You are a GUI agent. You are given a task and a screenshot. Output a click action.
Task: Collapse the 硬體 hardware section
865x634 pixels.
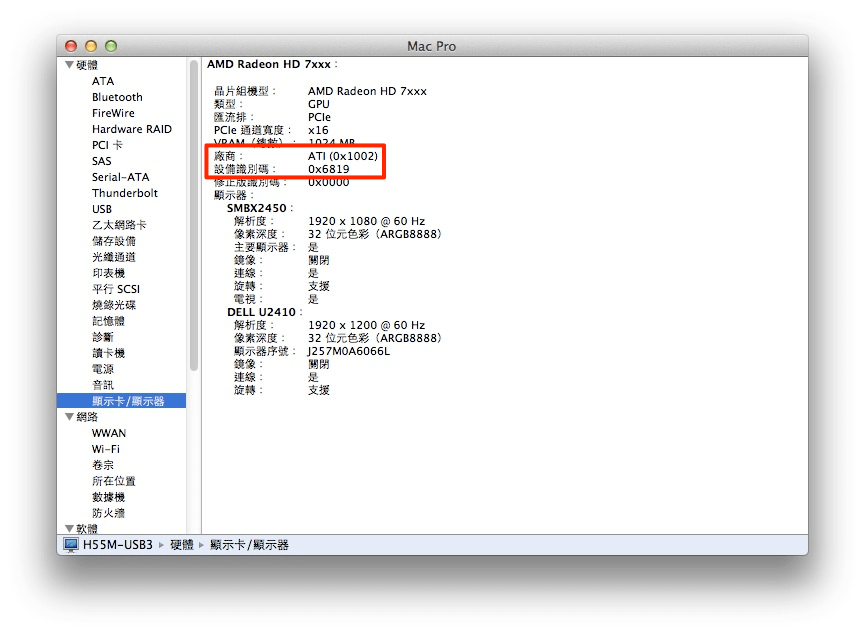[x=70, y=65]
